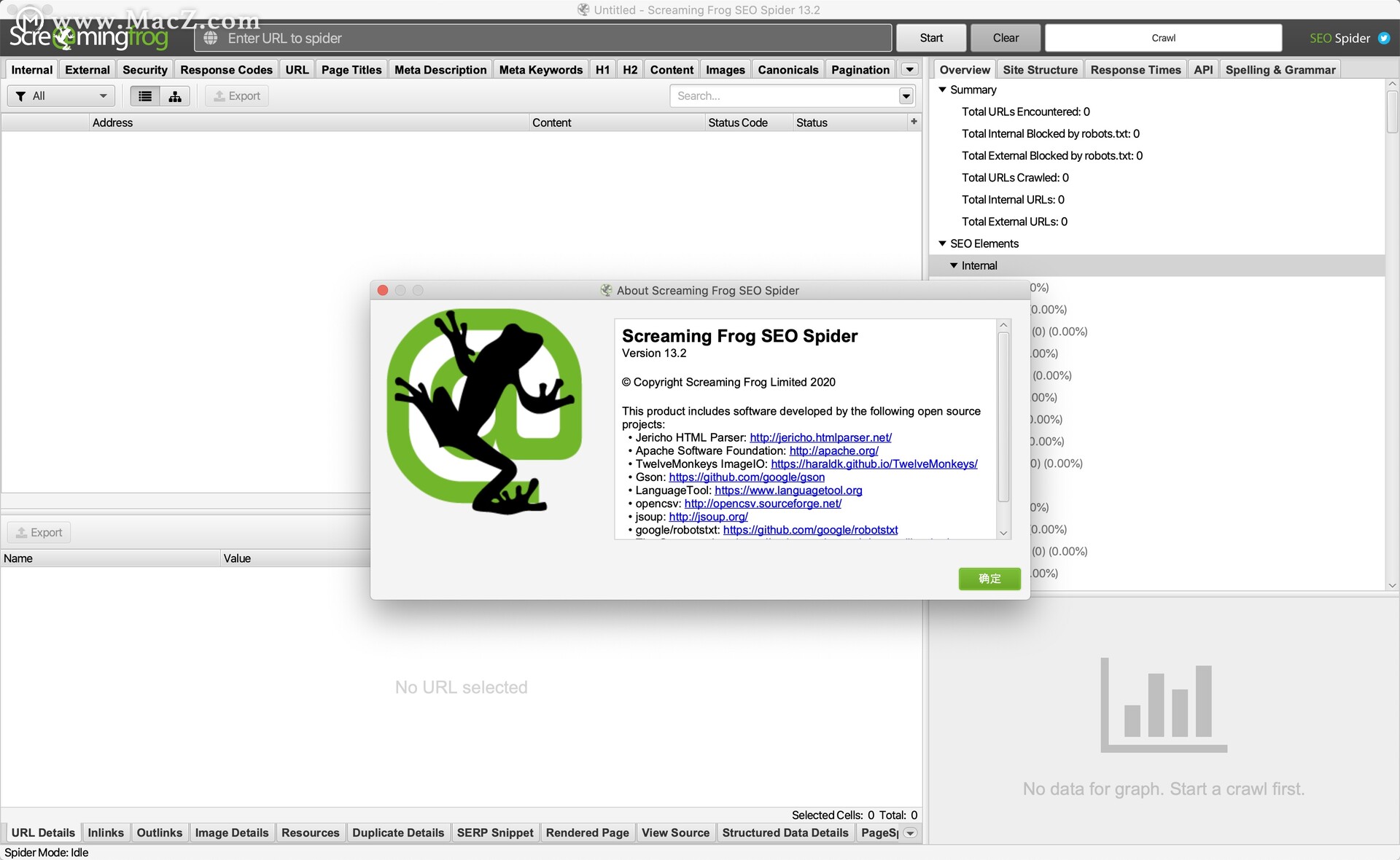1400x860 pixels.
Task: Open the Twitter bird icon link
Action: (x=1383, y=38)
